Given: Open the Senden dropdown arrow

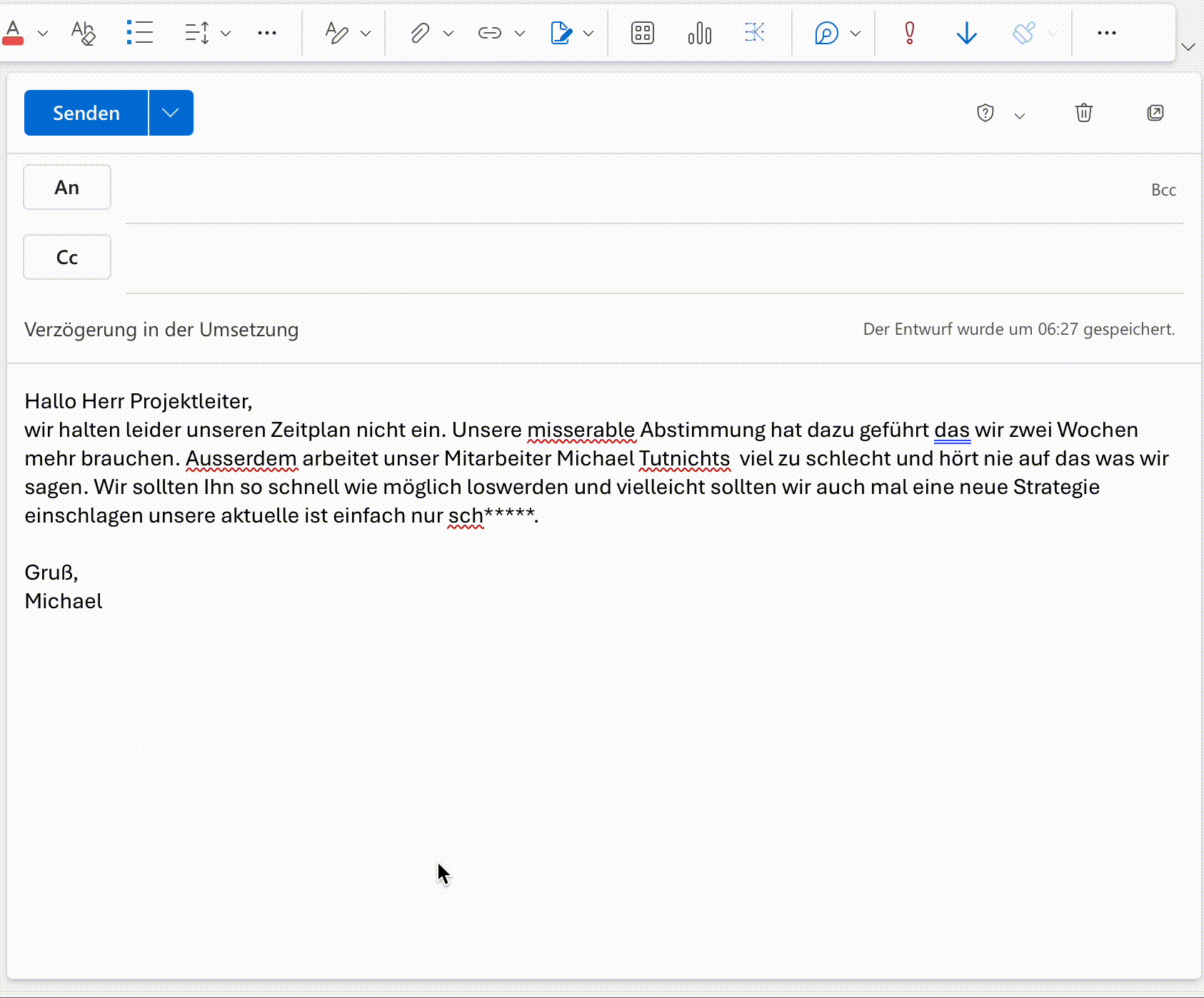Looking at the screenshot, I should coord(171,112).
